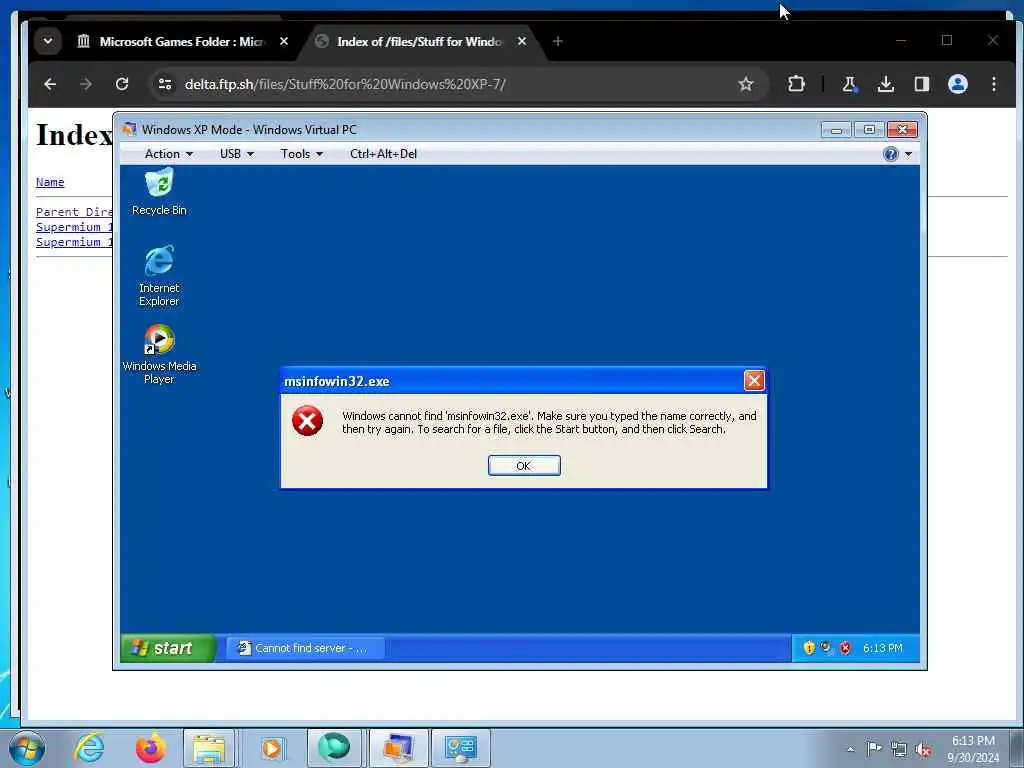This screenshot has height=768, width=1024.
Task: Open the Windows 7 Start orb
Action: click(x=27, y=749)
